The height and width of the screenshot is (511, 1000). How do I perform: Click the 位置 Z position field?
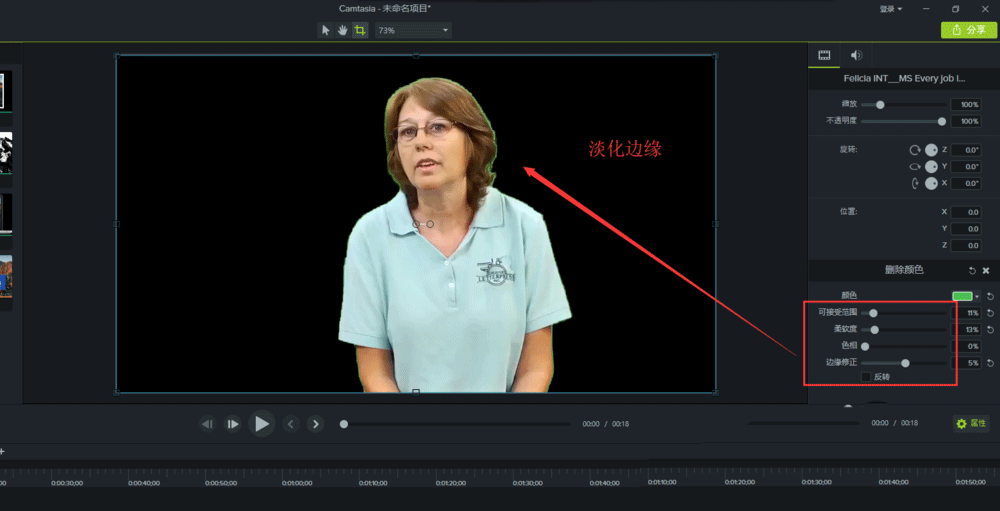click(966, 245)
